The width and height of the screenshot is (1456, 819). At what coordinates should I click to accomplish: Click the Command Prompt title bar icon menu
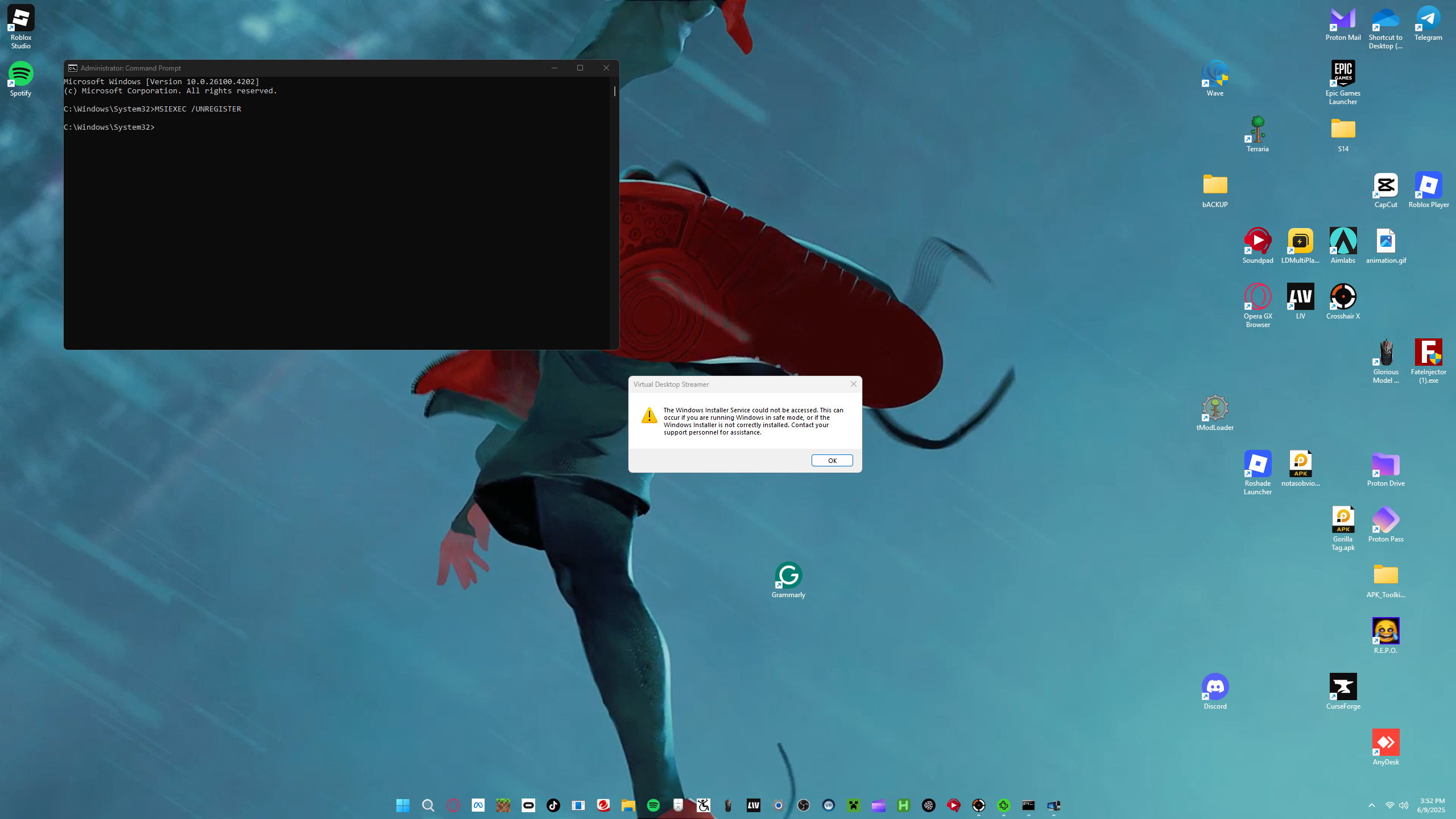(x=73, y=68)
